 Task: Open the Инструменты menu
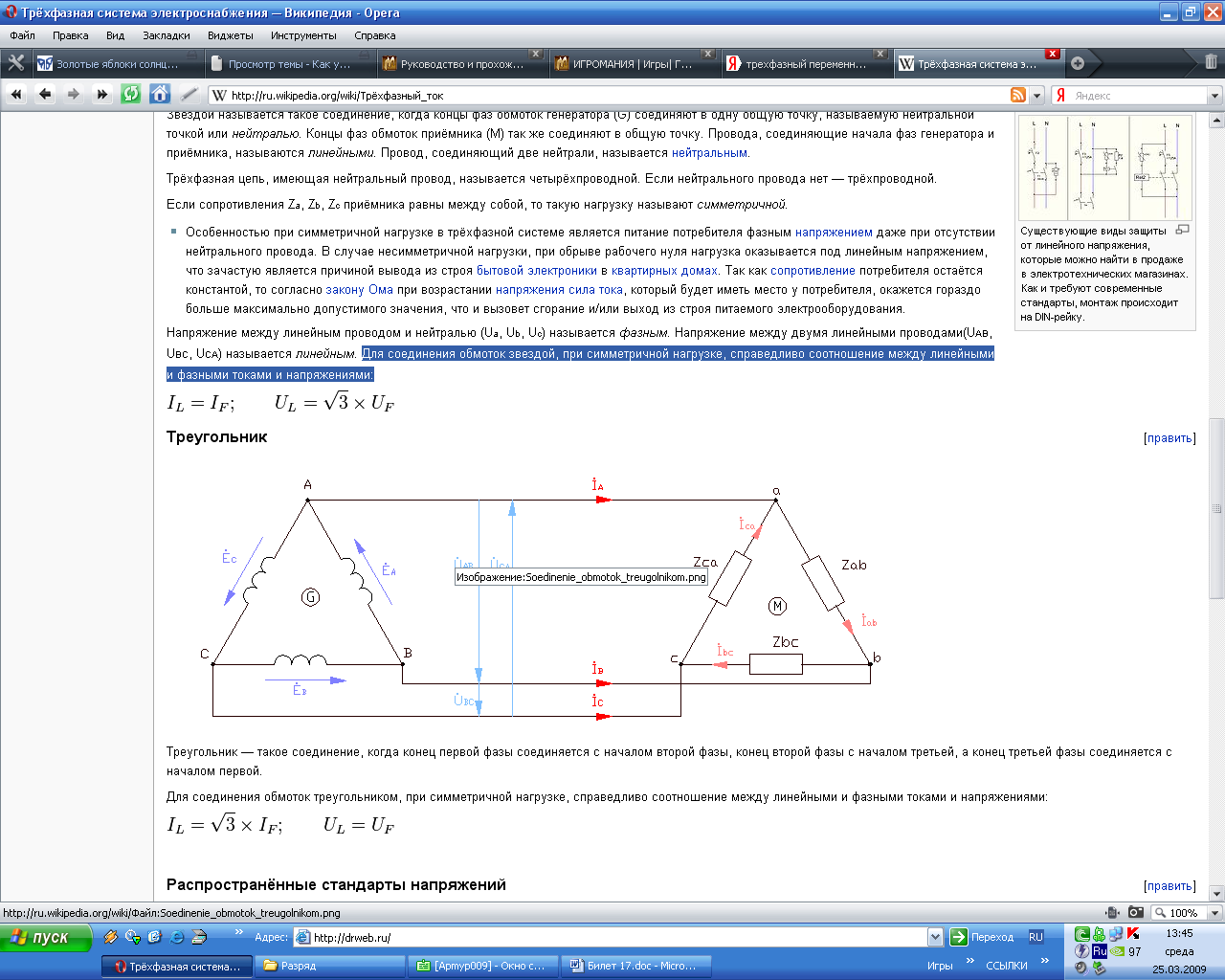tap(303, 35)
